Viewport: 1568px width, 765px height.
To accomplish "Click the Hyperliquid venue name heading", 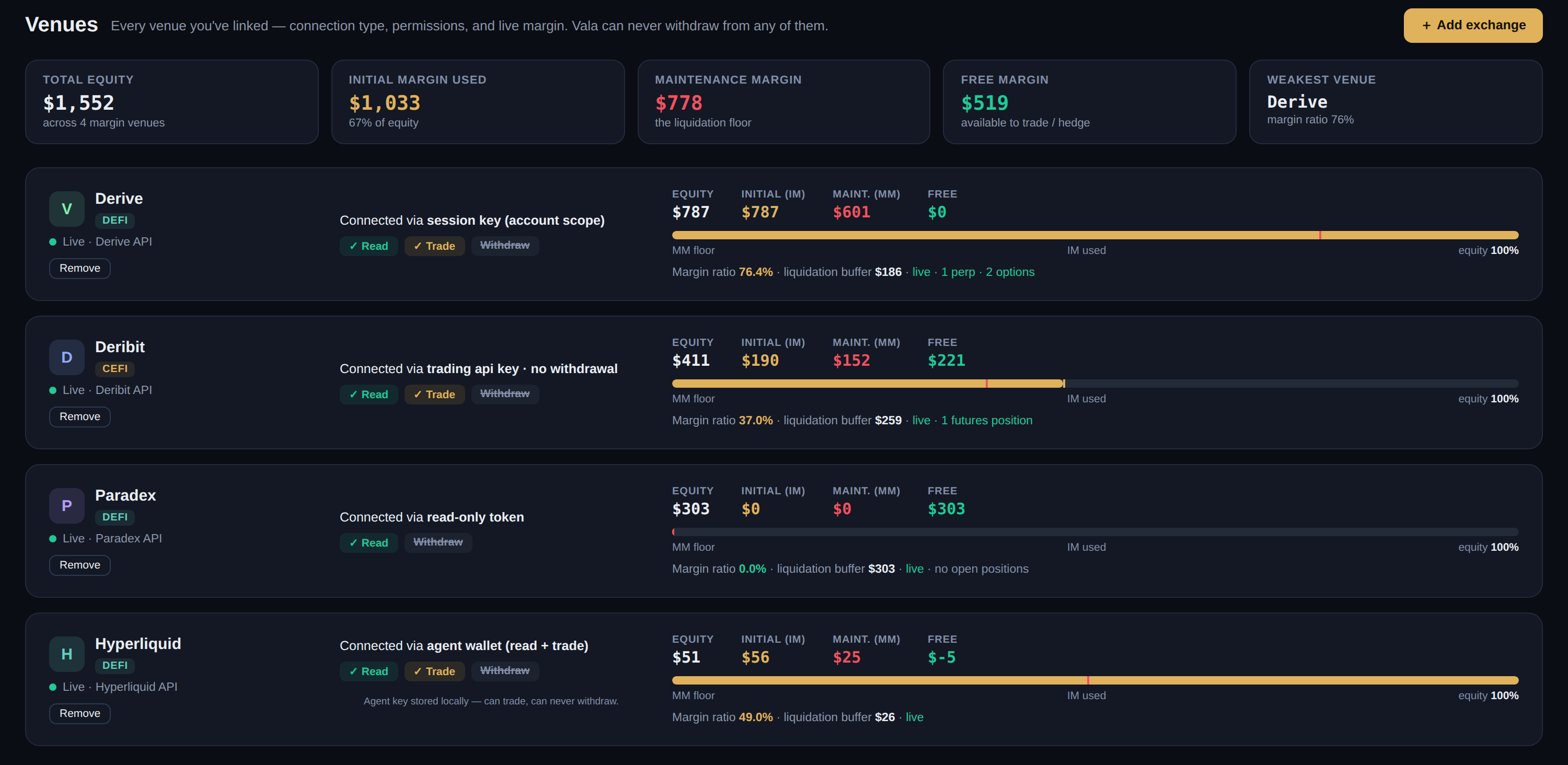I will pos(138,644).
